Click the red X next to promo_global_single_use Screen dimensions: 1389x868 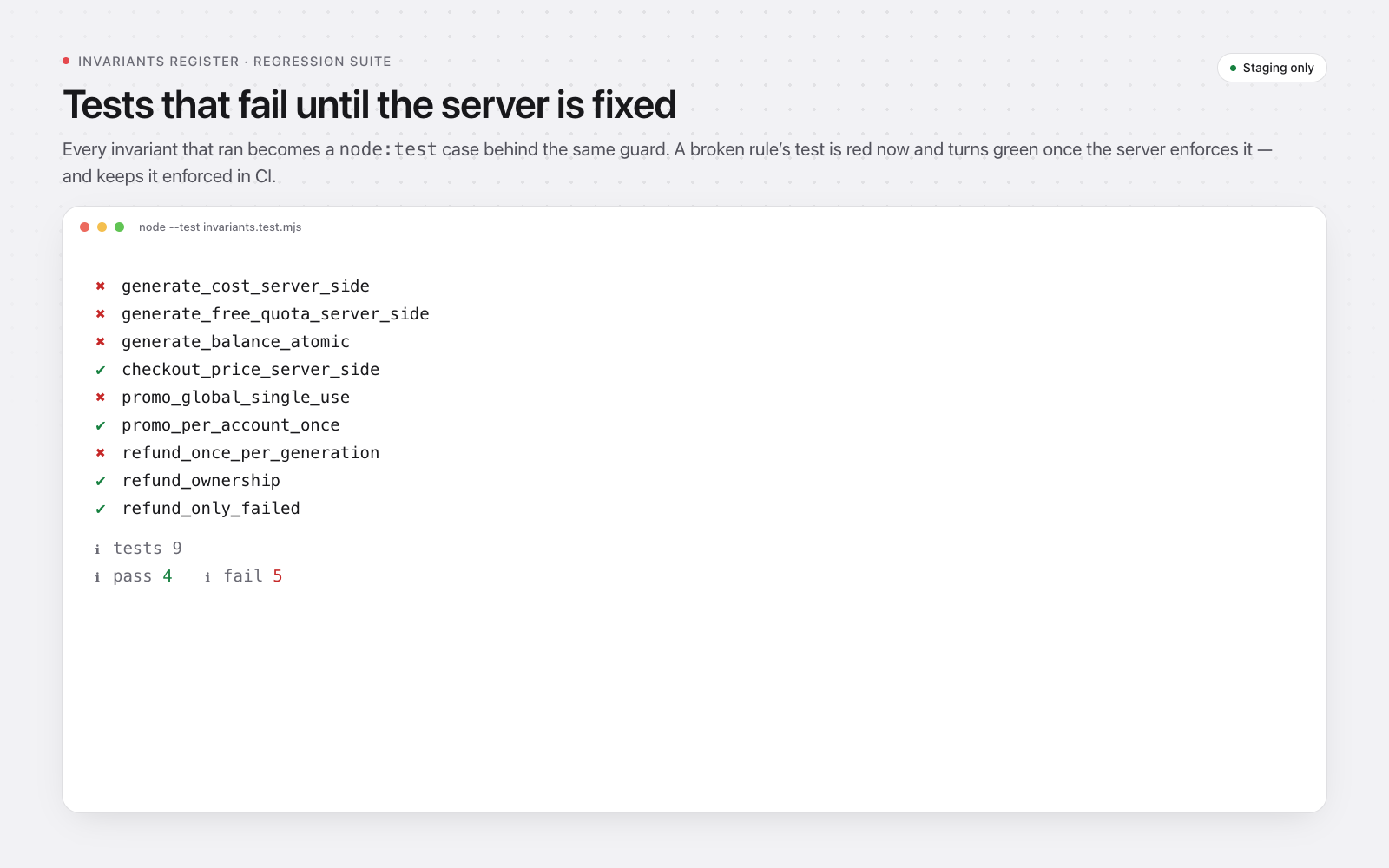[101, 398]
